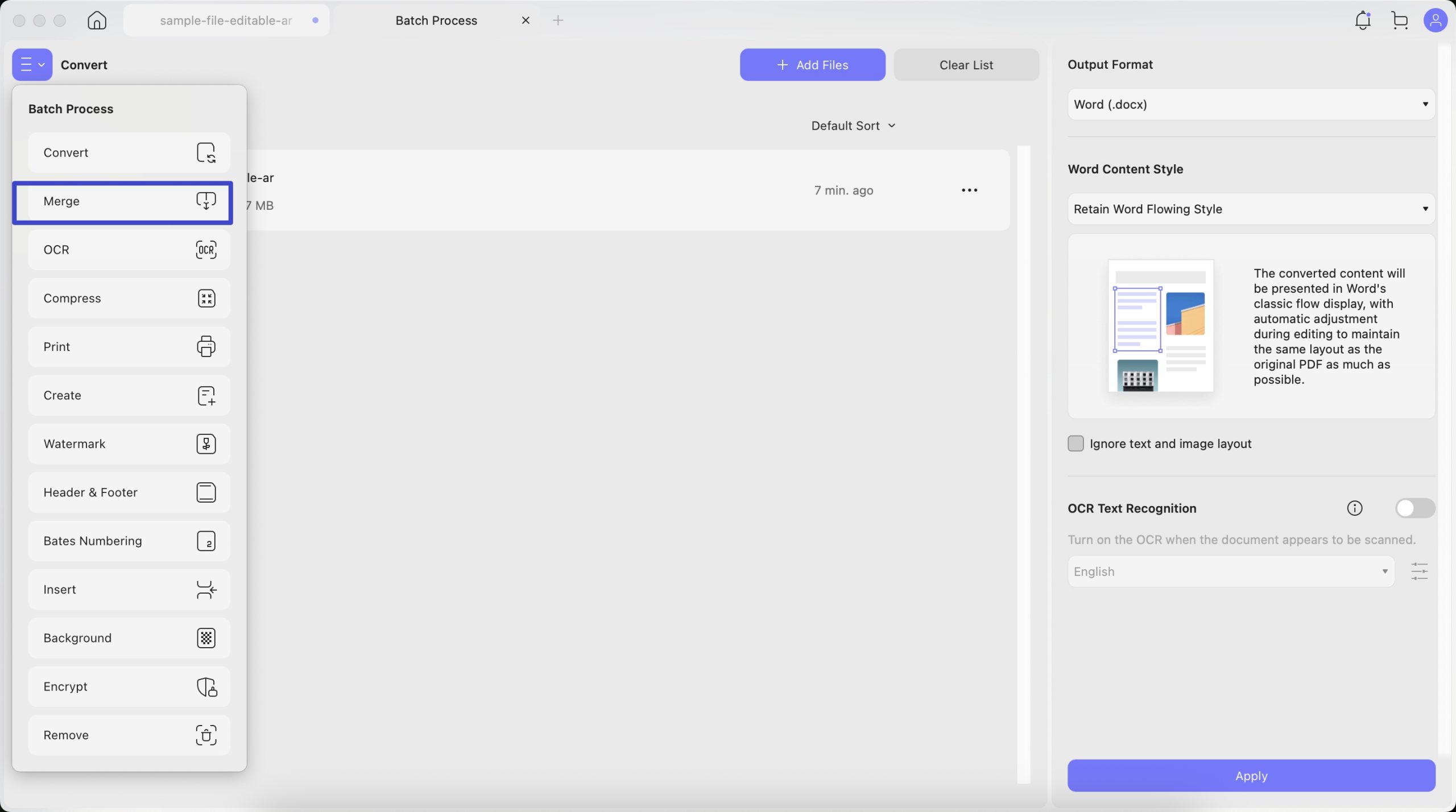Viewport: 1456px width, 812px height.
Task: Choose Bates Numbering menu entry
Action: click(129, 541)
